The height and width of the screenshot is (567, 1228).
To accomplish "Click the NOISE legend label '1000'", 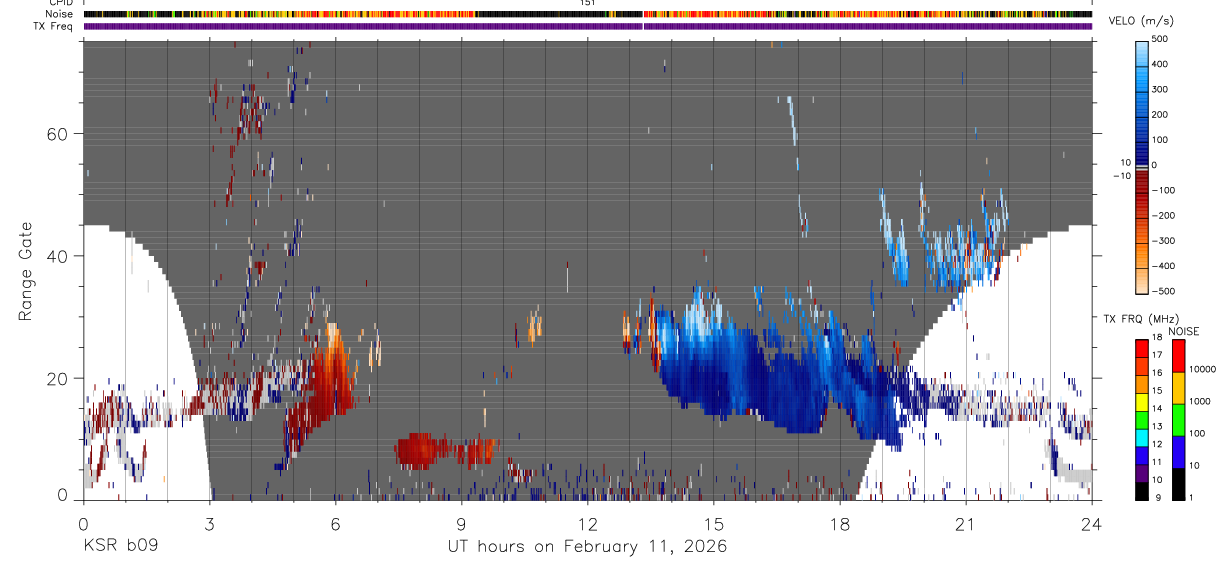I will click(1201, 402).
